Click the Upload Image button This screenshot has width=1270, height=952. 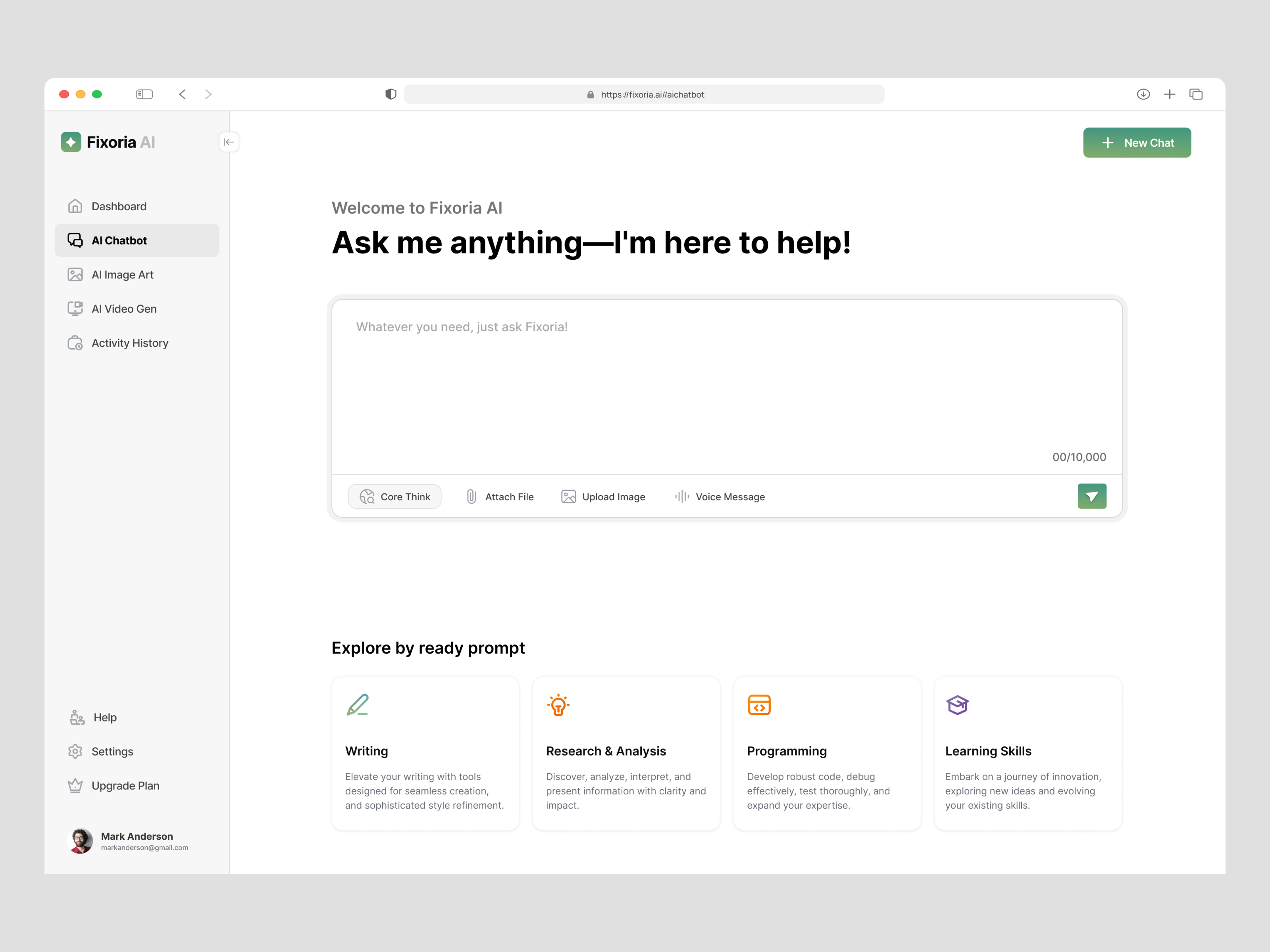[x=603, y=497]
